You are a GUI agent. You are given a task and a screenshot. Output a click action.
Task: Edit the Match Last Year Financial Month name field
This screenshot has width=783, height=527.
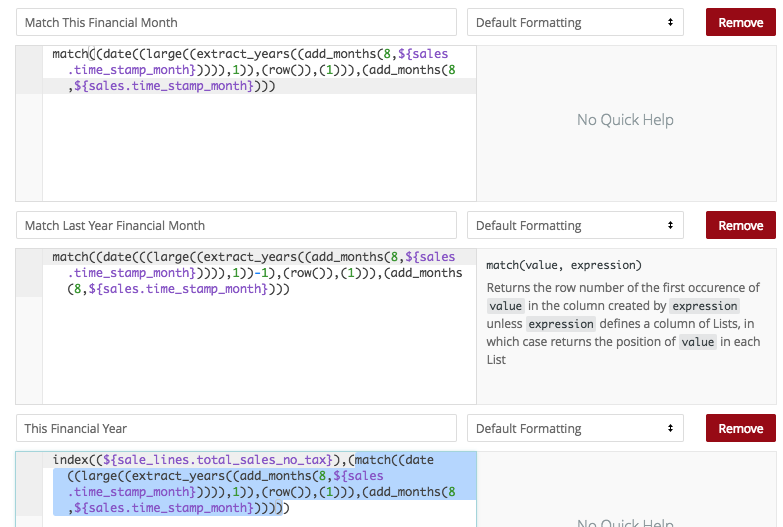(x=236, y=225)
